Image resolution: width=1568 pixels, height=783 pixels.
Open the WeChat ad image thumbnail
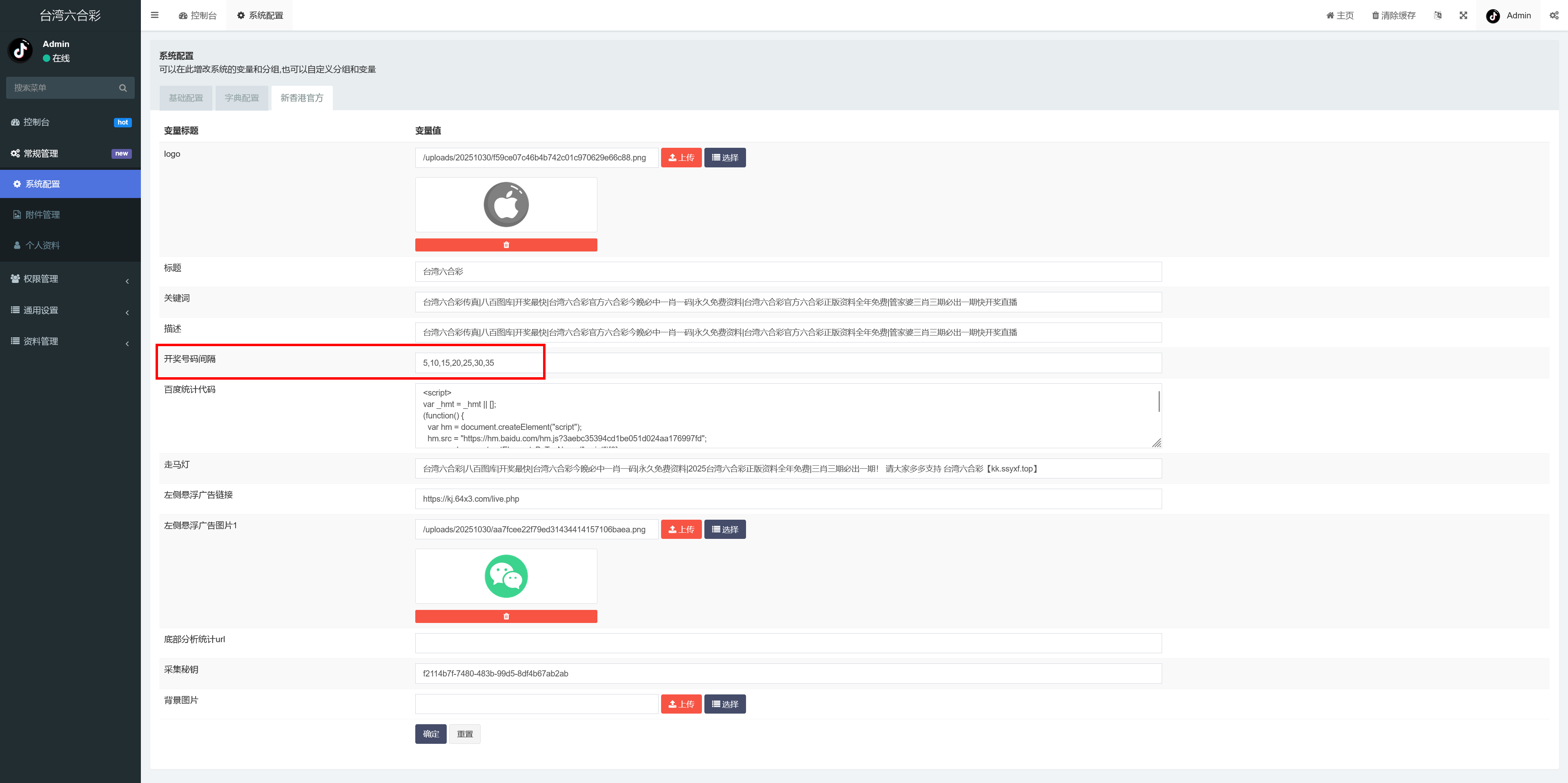[x=506, y=576]
